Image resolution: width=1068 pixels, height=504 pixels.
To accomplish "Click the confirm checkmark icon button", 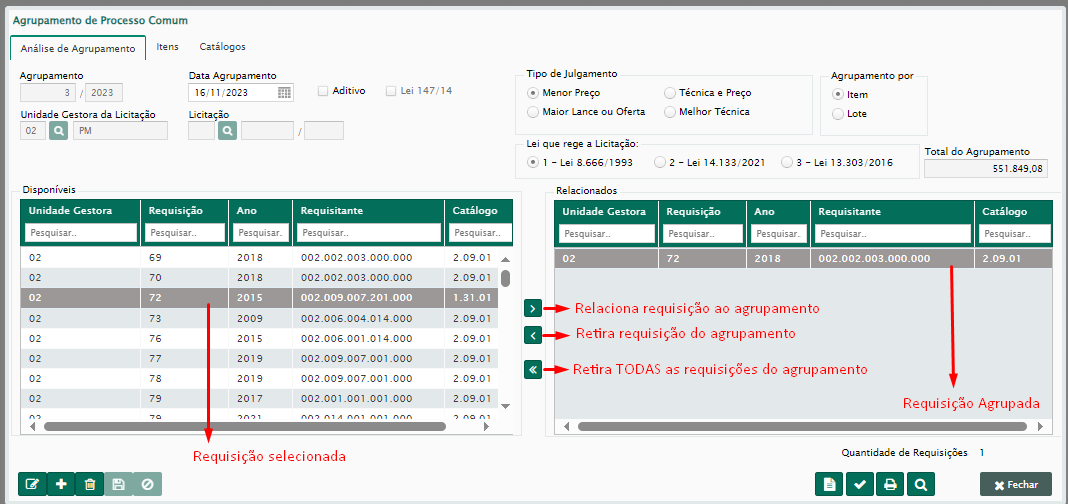I will (x=859, y=484).
